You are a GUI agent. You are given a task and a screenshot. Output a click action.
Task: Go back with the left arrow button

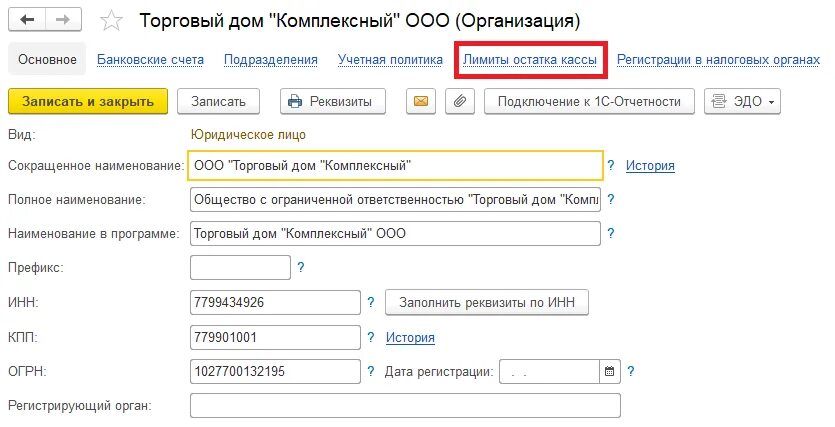coord(27,20)
